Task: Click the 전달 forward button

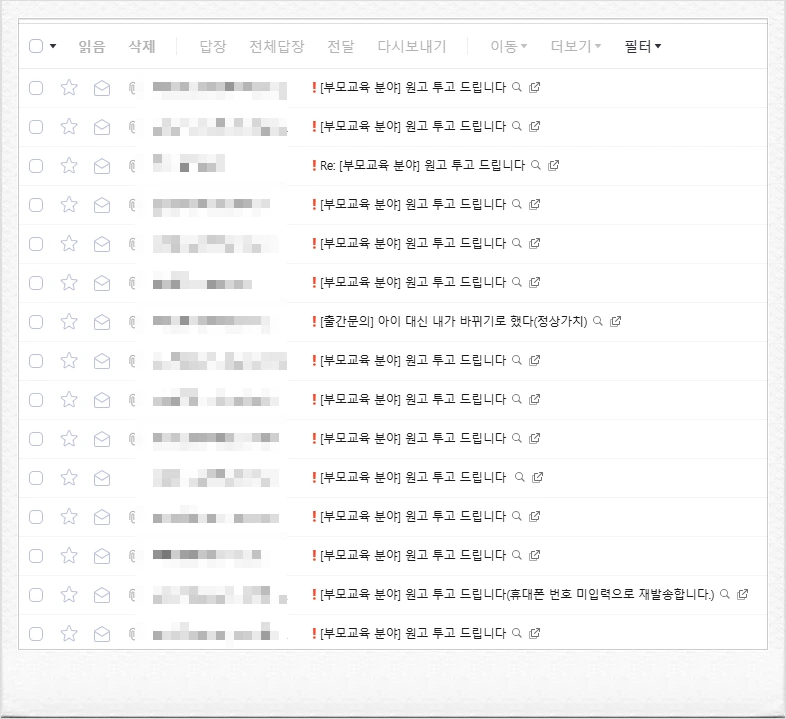Action: 341,47
